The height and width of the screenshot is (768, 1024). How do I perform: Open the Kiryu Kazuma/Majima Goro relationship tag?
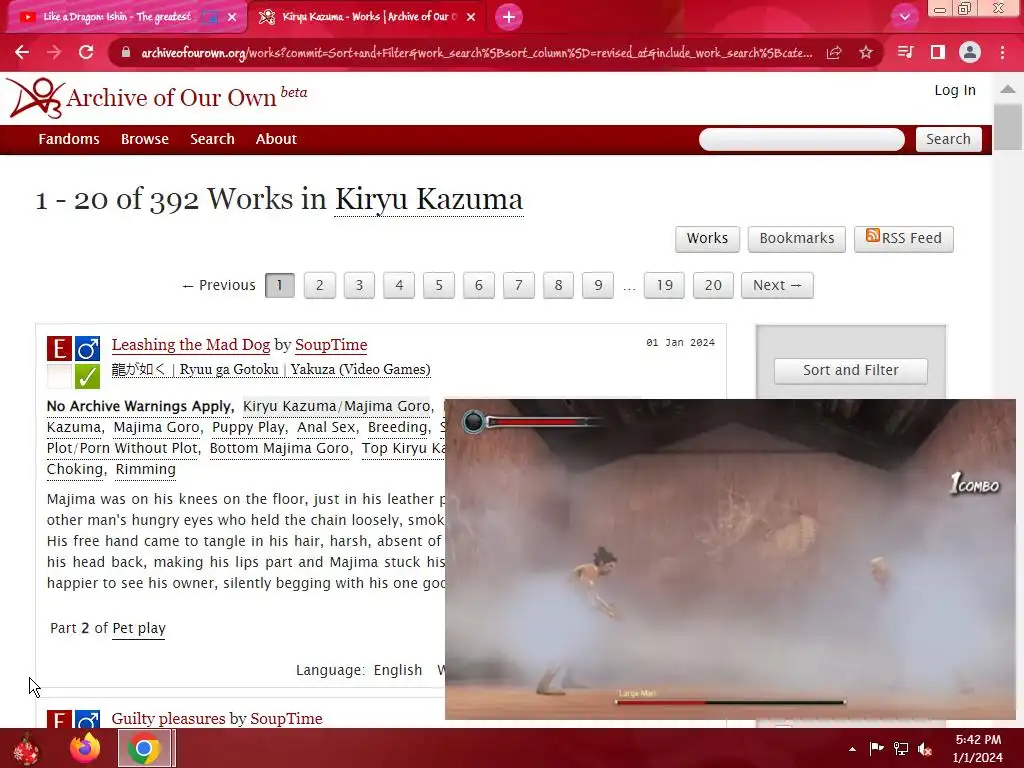click(336, 406)
